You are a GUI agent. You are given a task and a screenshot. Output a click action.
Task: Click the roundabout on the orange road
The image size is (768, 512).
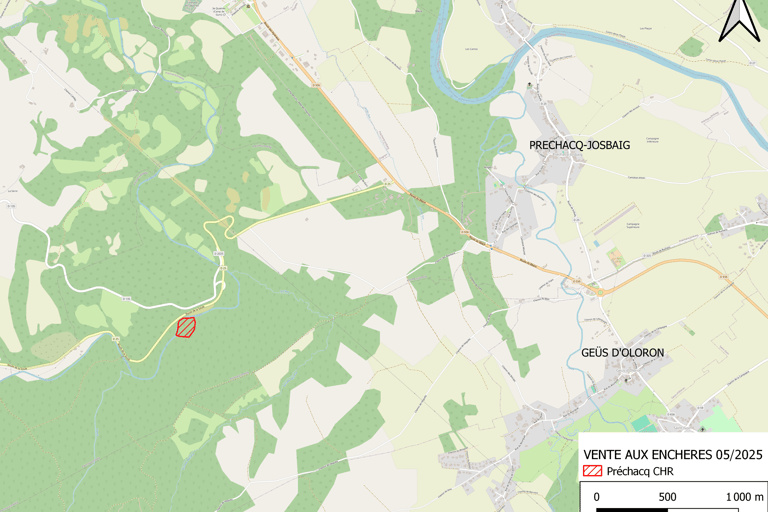[x=600, y=293]
